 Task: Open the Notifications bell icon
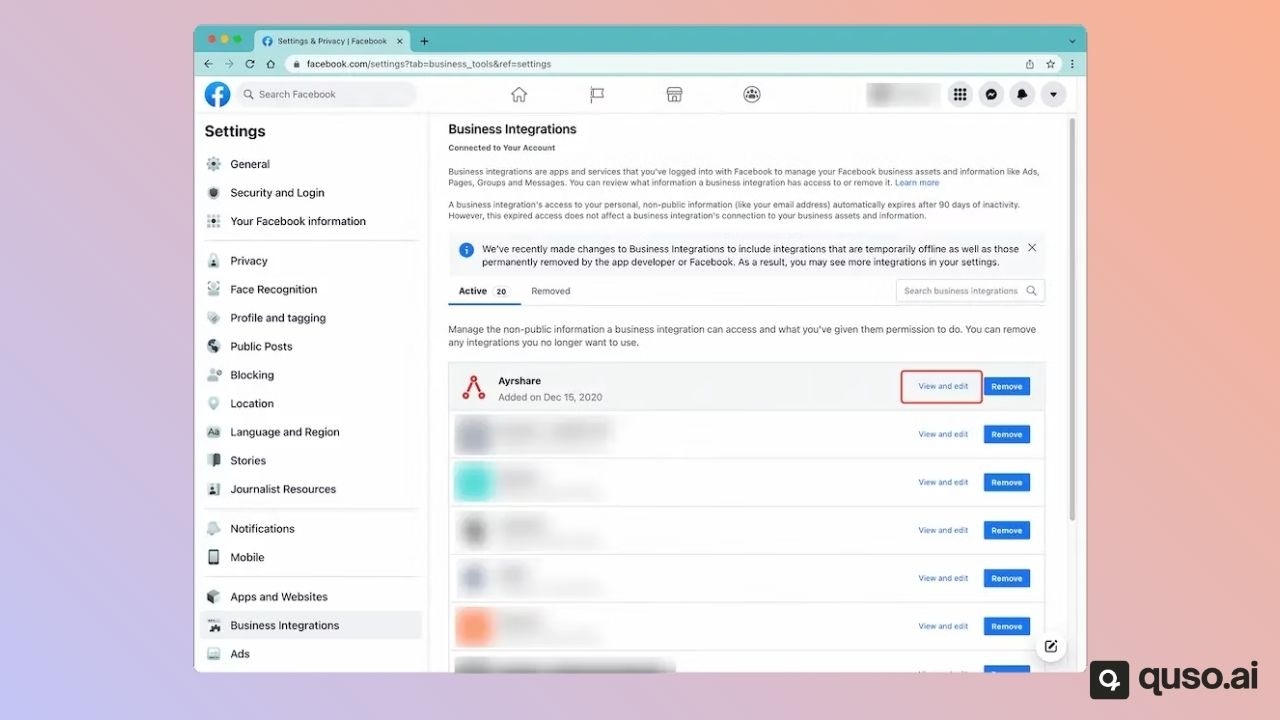coord(1022,94)
